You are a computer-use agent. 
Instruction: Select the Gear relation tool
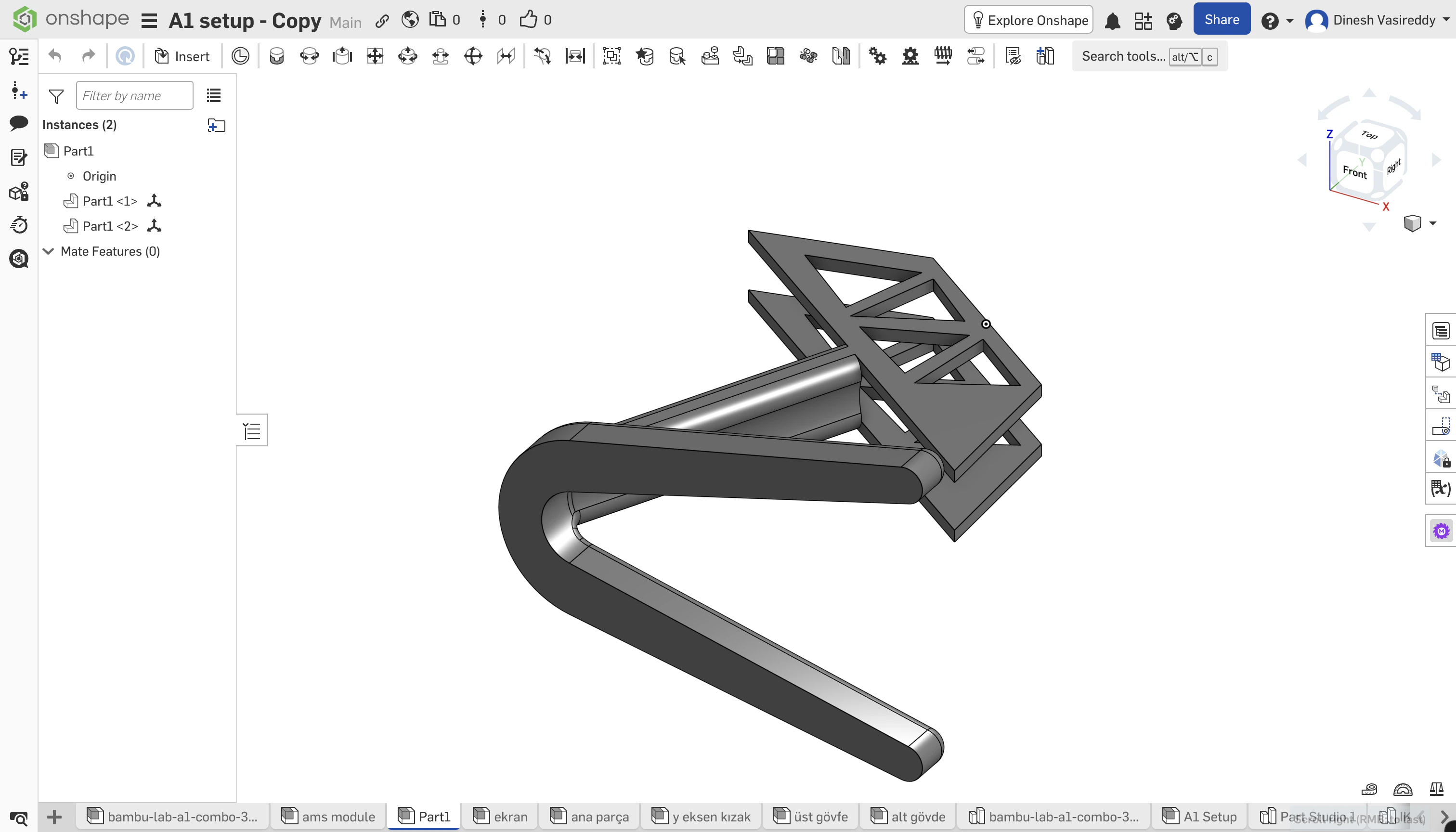[x=878, y=55]
